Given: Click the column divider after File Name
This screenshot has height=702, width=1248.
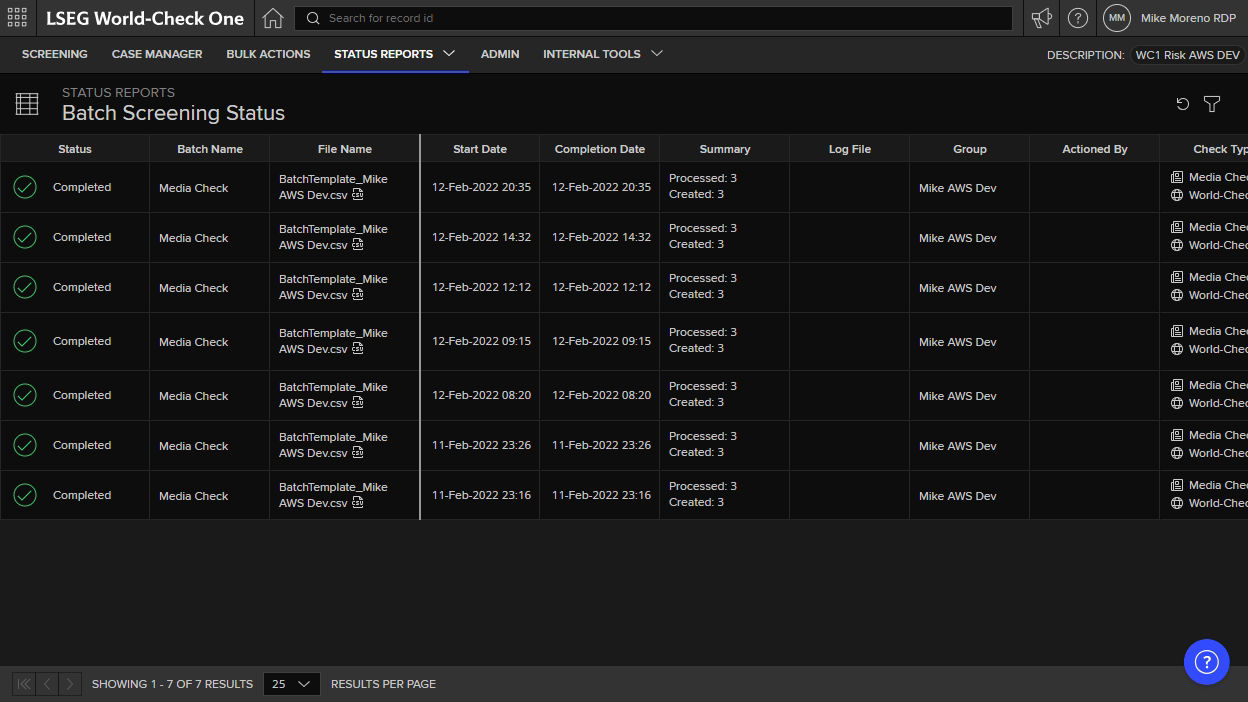Looking at the screenshot, I should pyautogui.click(x=420, y=149).
